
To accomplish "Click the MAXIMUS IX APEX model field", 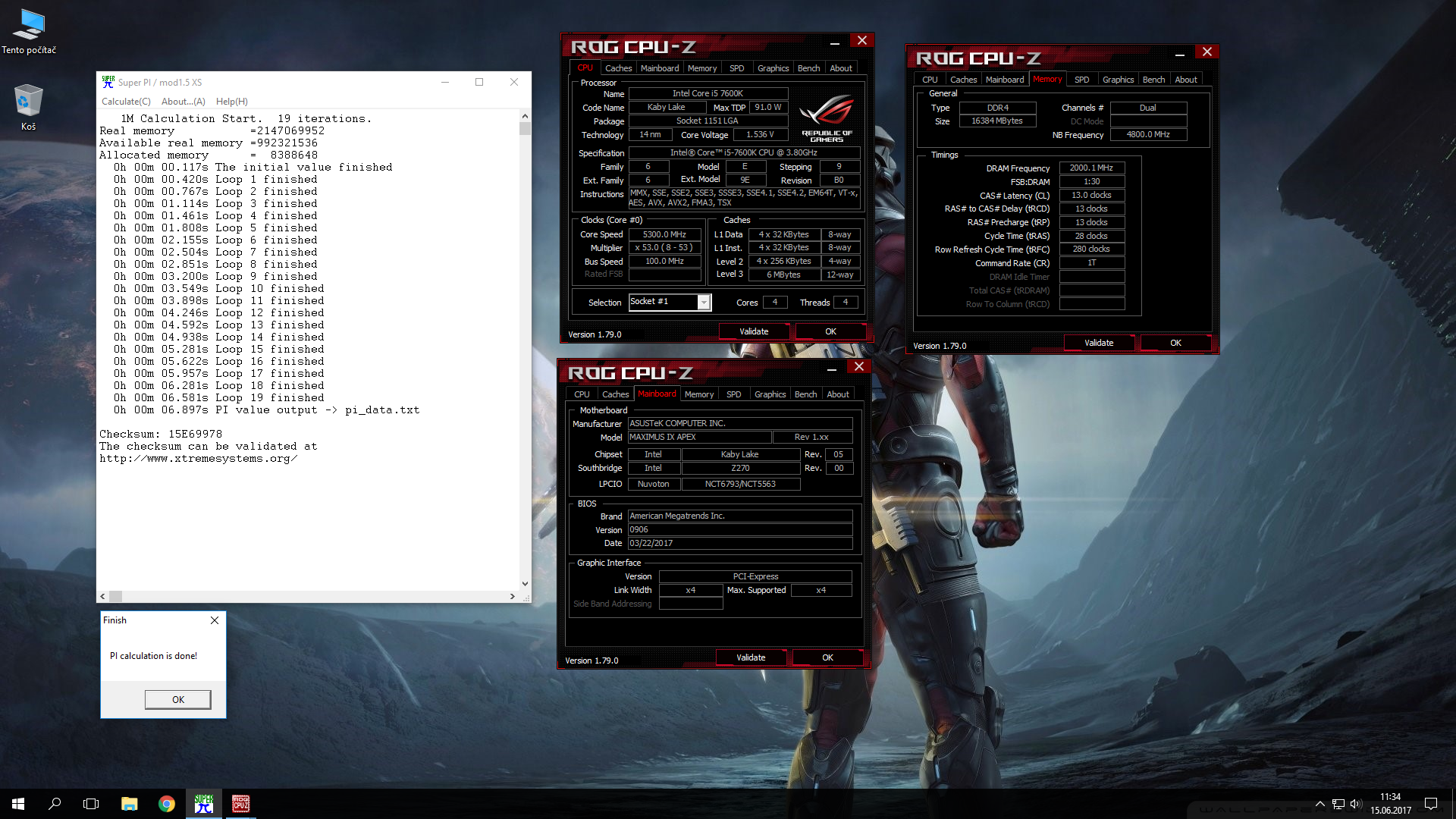I will 699,438.
